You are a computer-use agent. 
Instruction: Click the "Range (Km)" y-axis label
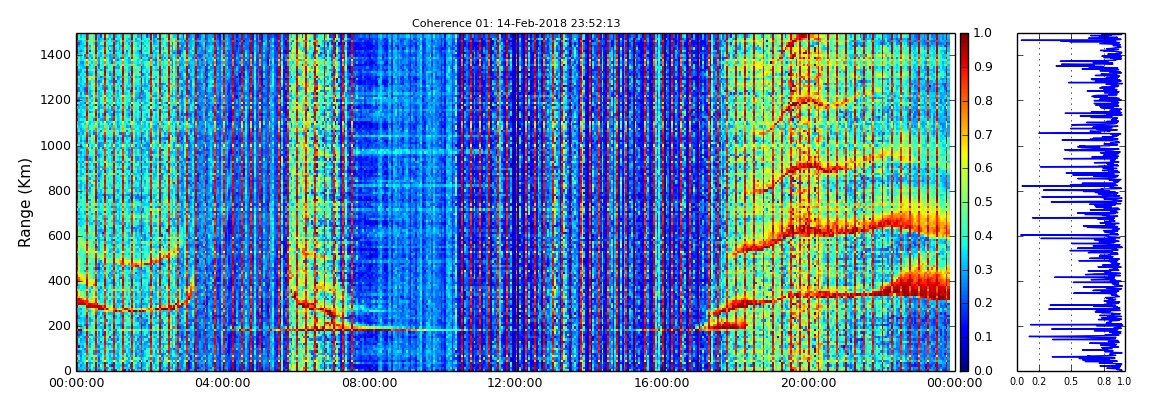click(x=25, y=202)
